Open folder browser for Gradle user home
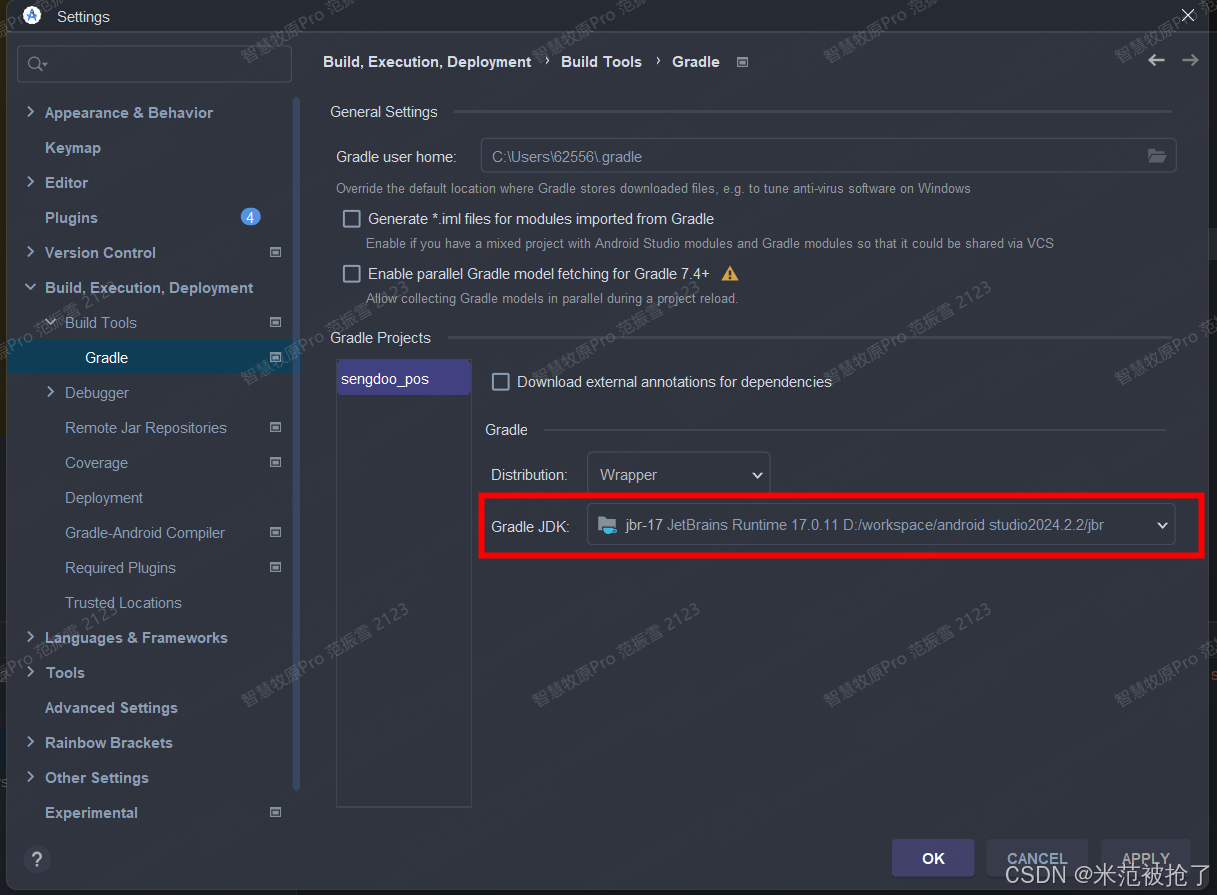 coord(1157,155)
